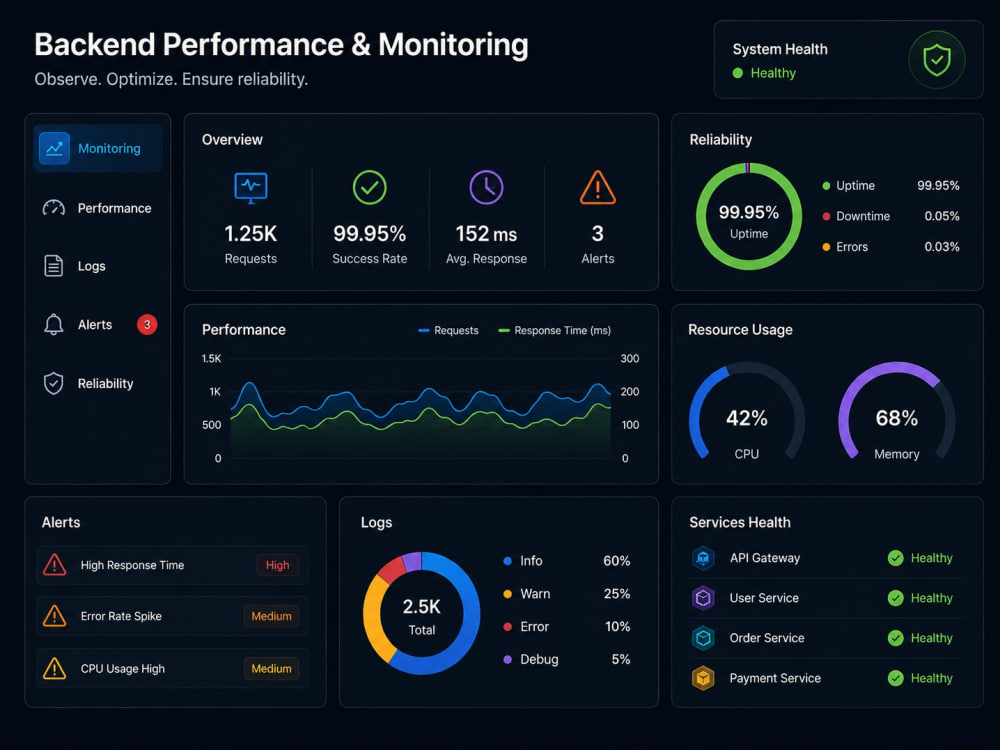Toggle the Response Time (ms) legend entry
Screen dimensions: 1000x750
(554, 330)
